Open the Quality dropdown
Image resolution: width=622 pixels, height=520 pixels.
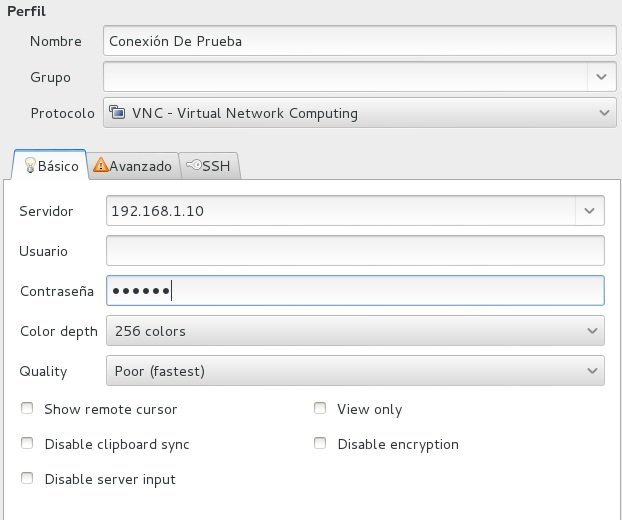pyautogui.click(x=354, y=371)
